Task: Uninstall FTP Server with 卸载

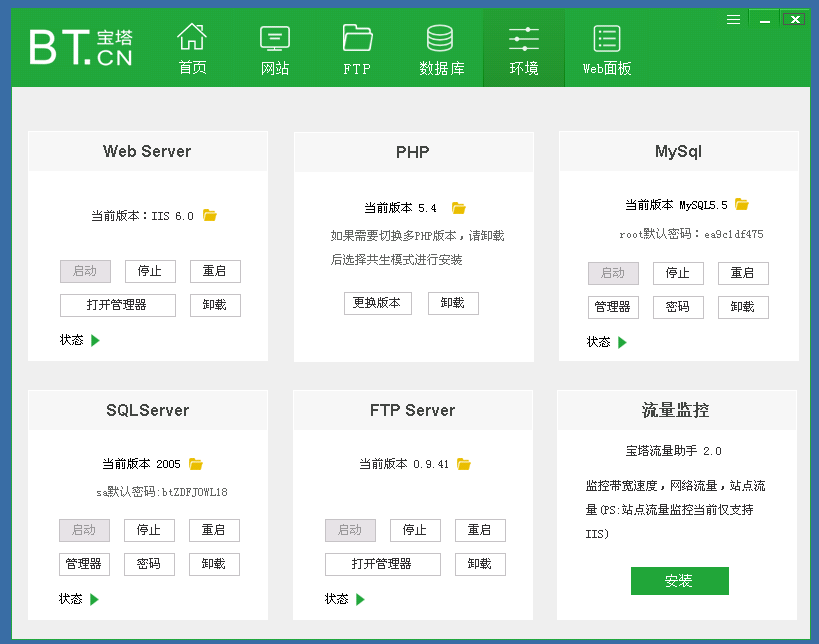Action: tap(480, 564)
